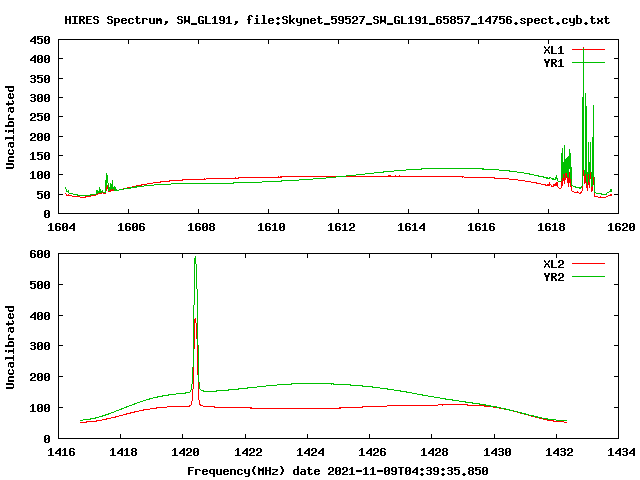
Task: Select the XL1 legend label
Action: click(553, 50)
